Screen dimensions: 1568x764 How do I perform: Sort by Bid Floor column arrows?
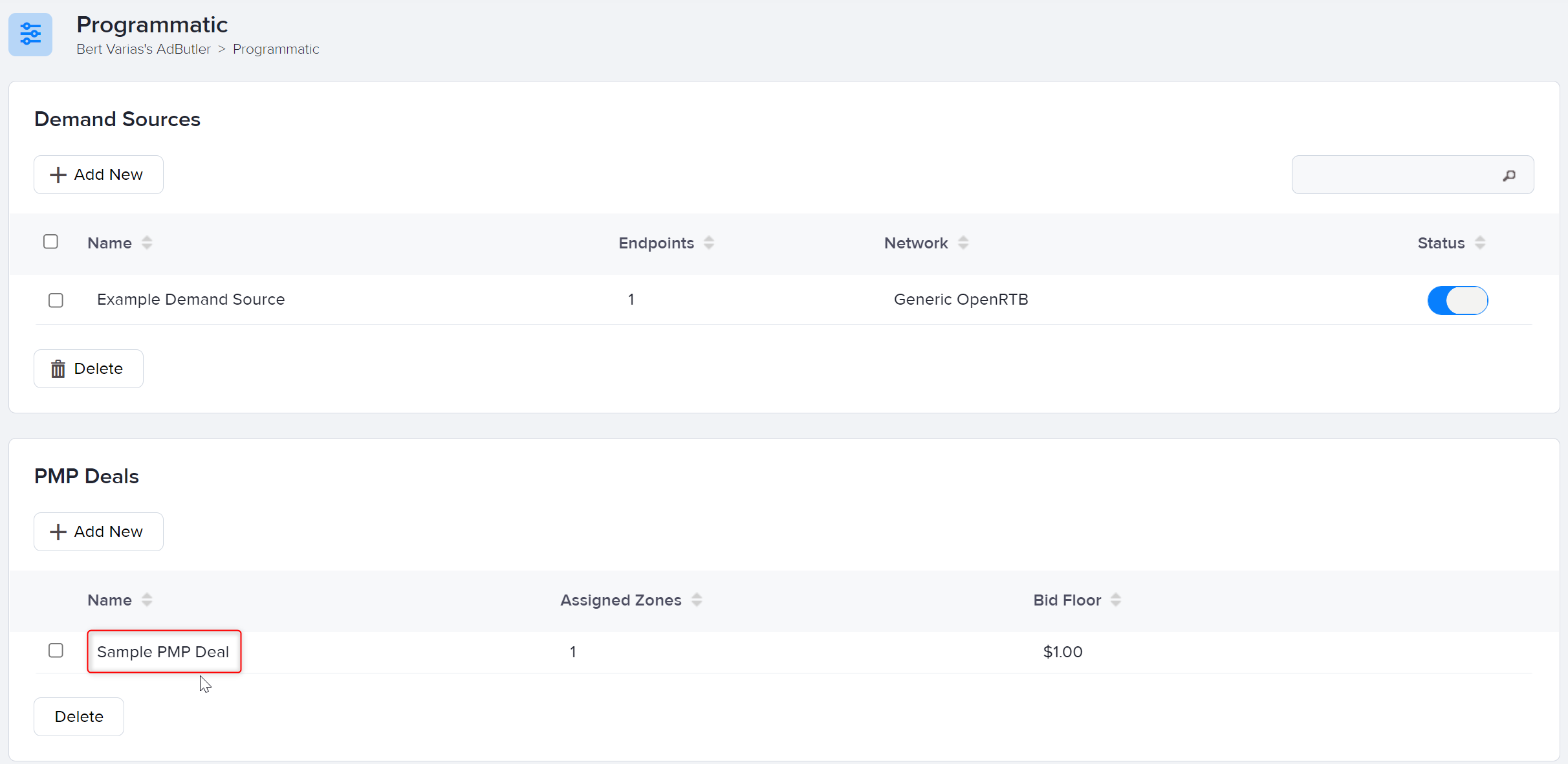click(1116, 600)
